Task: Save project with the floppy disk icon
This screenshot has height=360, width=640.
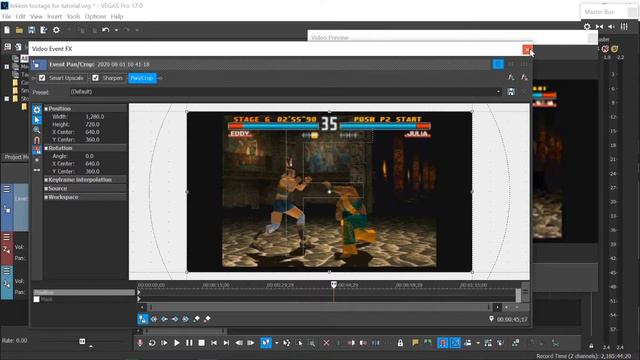Action: coord(31,30)
